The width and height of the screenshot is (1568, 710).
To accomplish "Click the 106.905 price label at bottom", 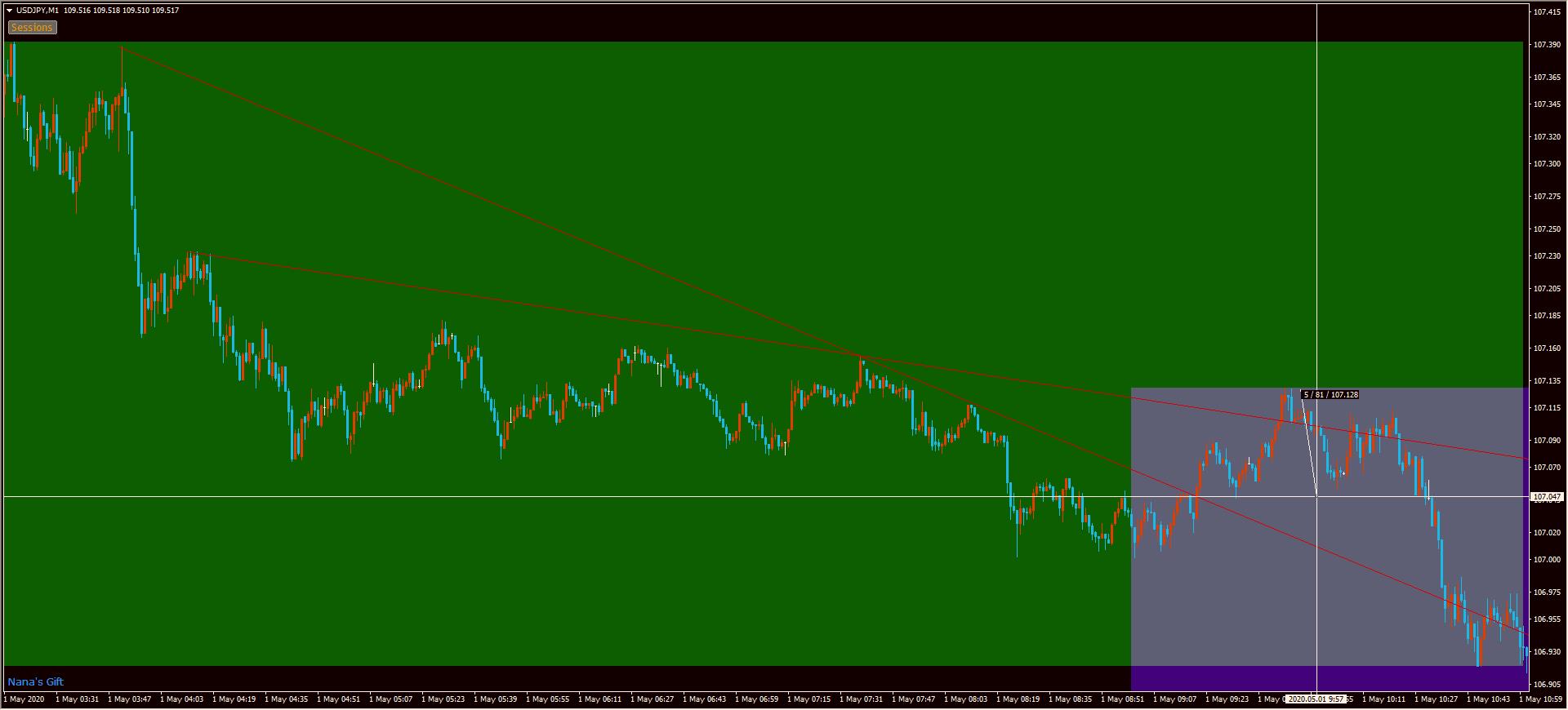I will click(1547, 684).
